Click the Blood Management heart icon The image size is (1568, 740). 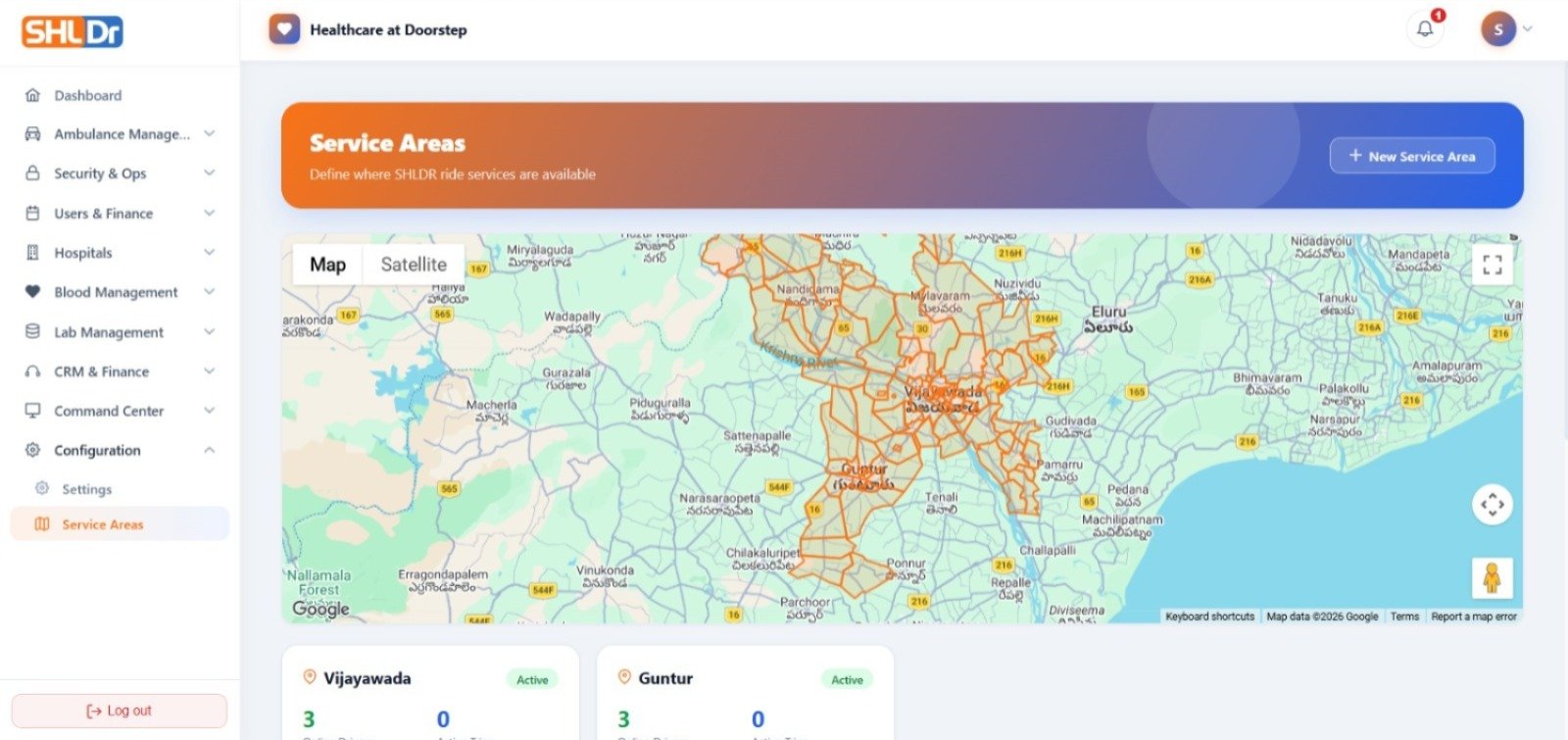click(x=32, y=292)
